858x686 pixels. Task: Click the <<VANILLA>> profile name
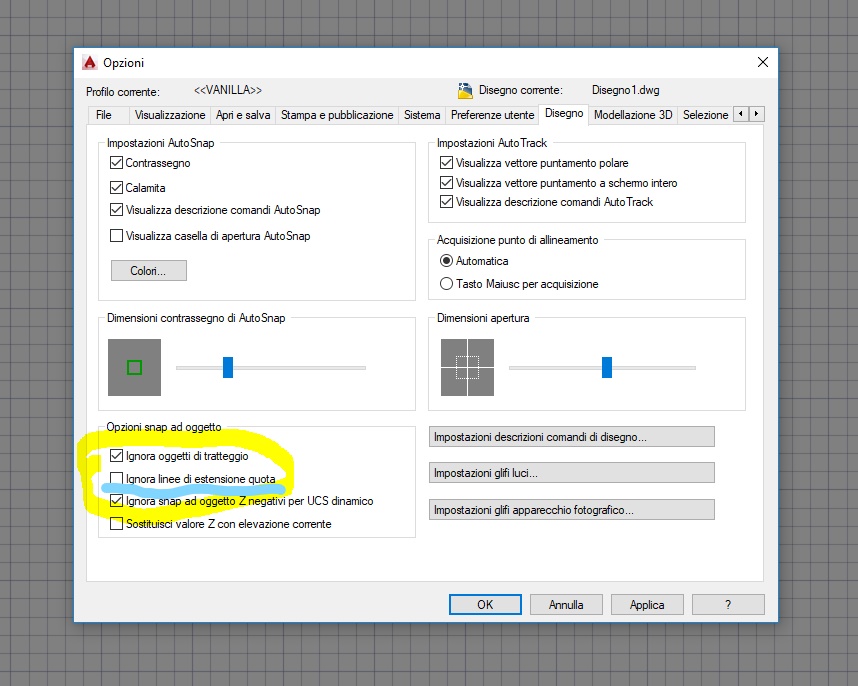point(228,90)
